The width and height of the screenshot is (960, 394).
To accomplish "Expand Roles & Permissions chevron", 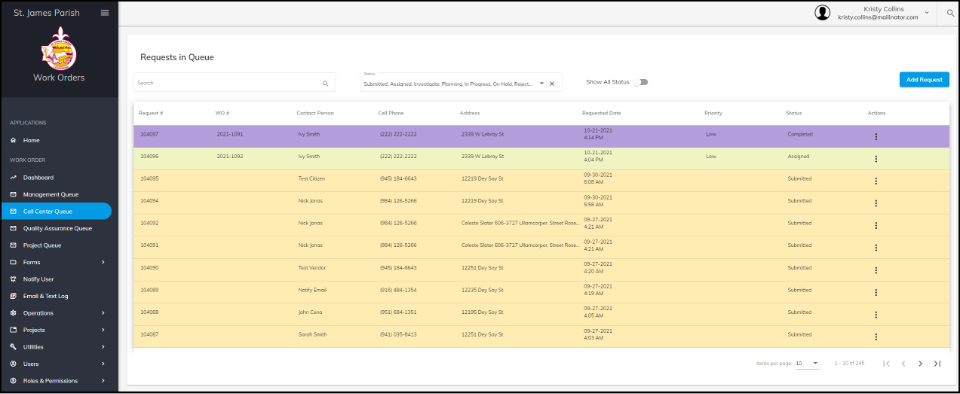I will [103, 381].
